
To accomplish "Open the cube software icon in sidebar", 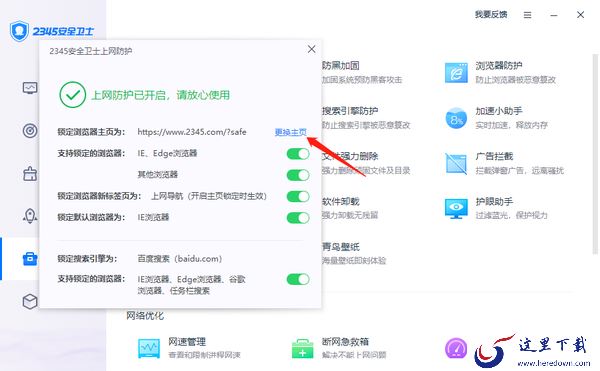I will pos(30,301).
